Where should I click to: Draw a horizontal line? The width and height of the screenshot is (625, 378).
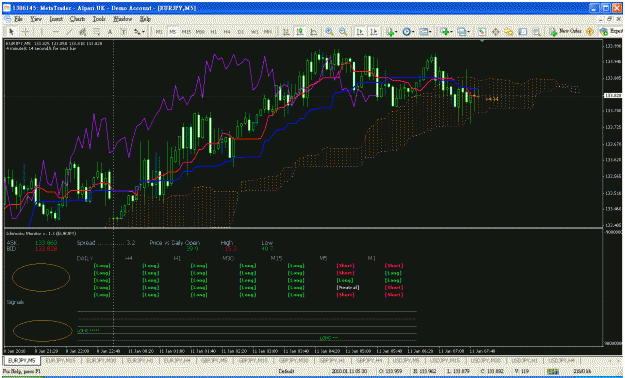coord(55,32)
